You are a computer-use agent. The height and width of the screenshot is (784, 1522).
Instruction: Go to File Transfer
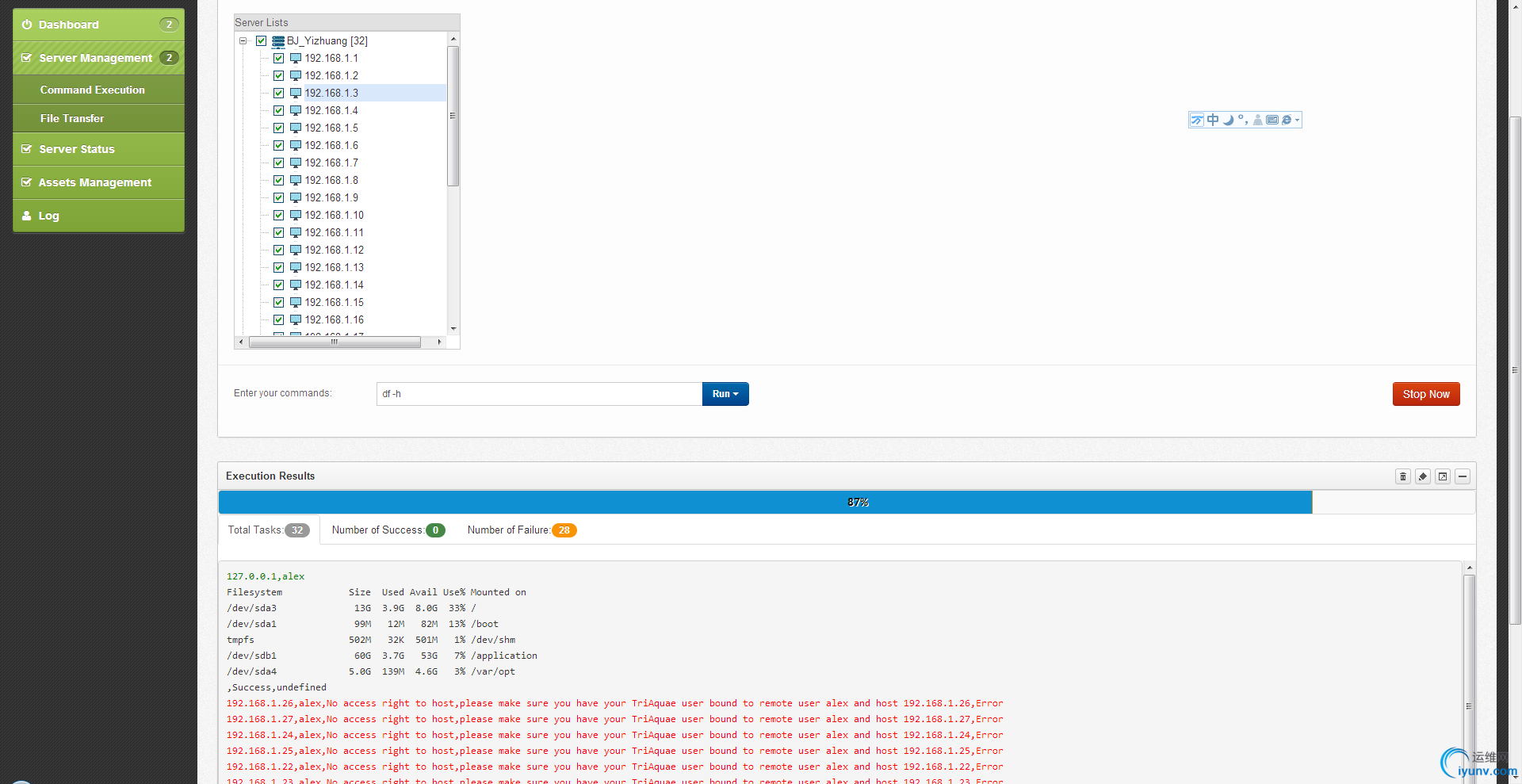coord(98,118)
